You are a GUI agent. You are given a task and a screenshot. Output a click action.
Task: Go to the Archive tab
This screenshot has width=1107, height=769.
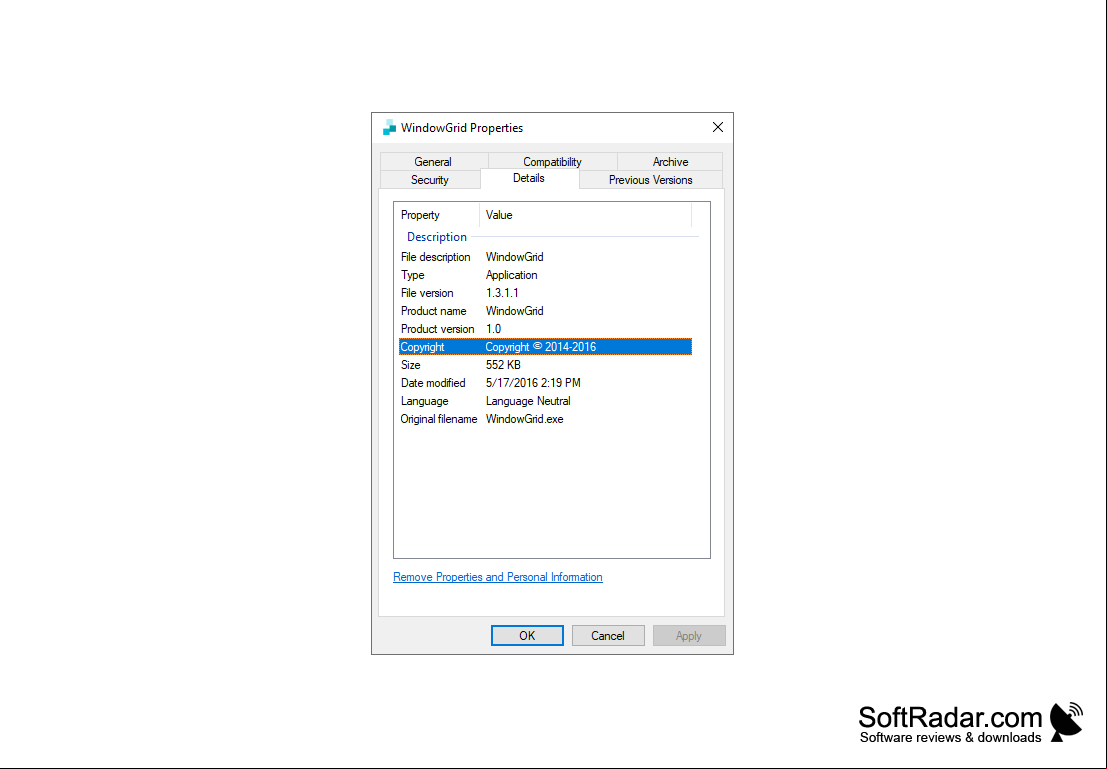(x=670, y=162)
